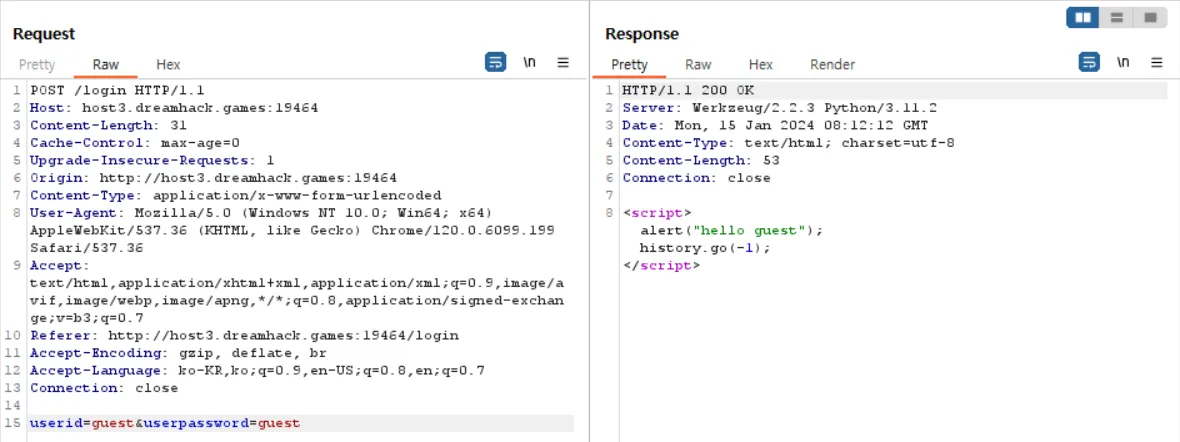This screenshot has width=1180, height=442.
Task: Click the Upgrade-Insecure-Requests header line
Action: point(152,160)
